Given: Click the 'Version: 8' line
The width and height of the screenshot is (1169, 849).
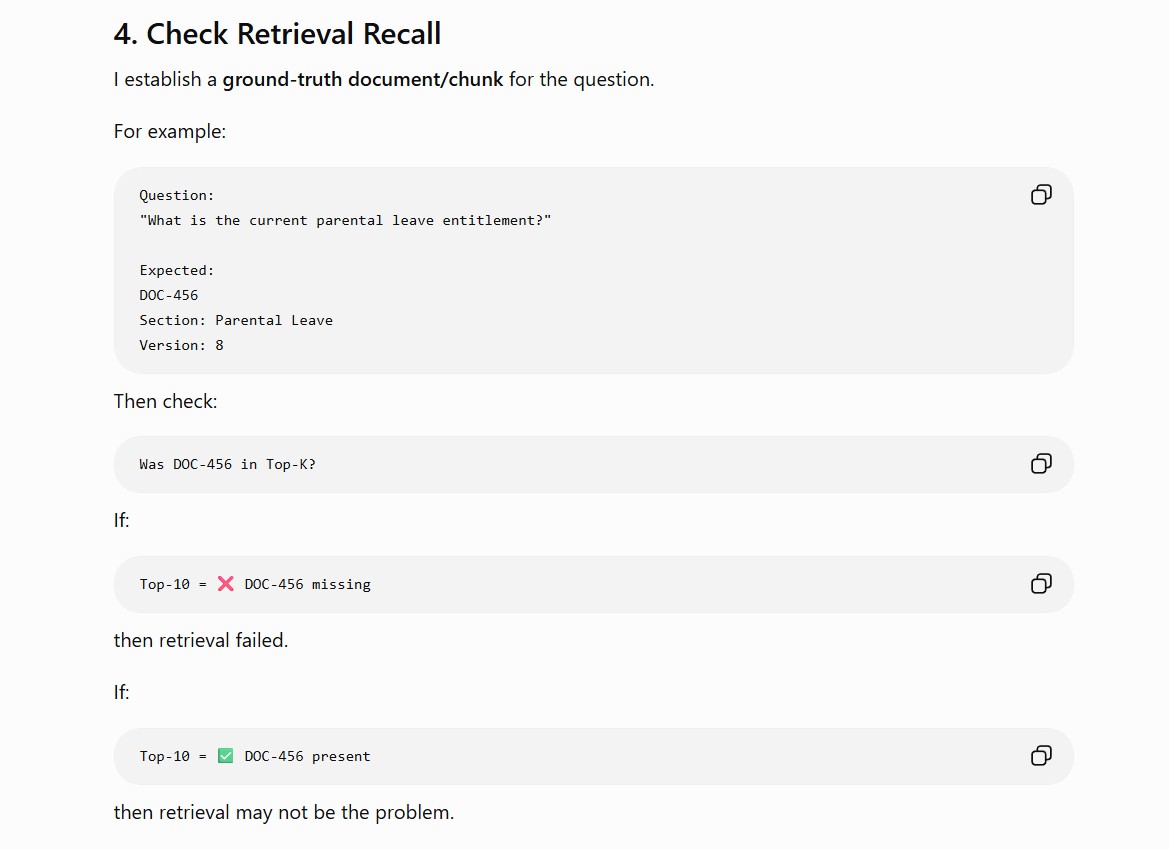Looking at the screenshot, I should (x=181, y=346).
